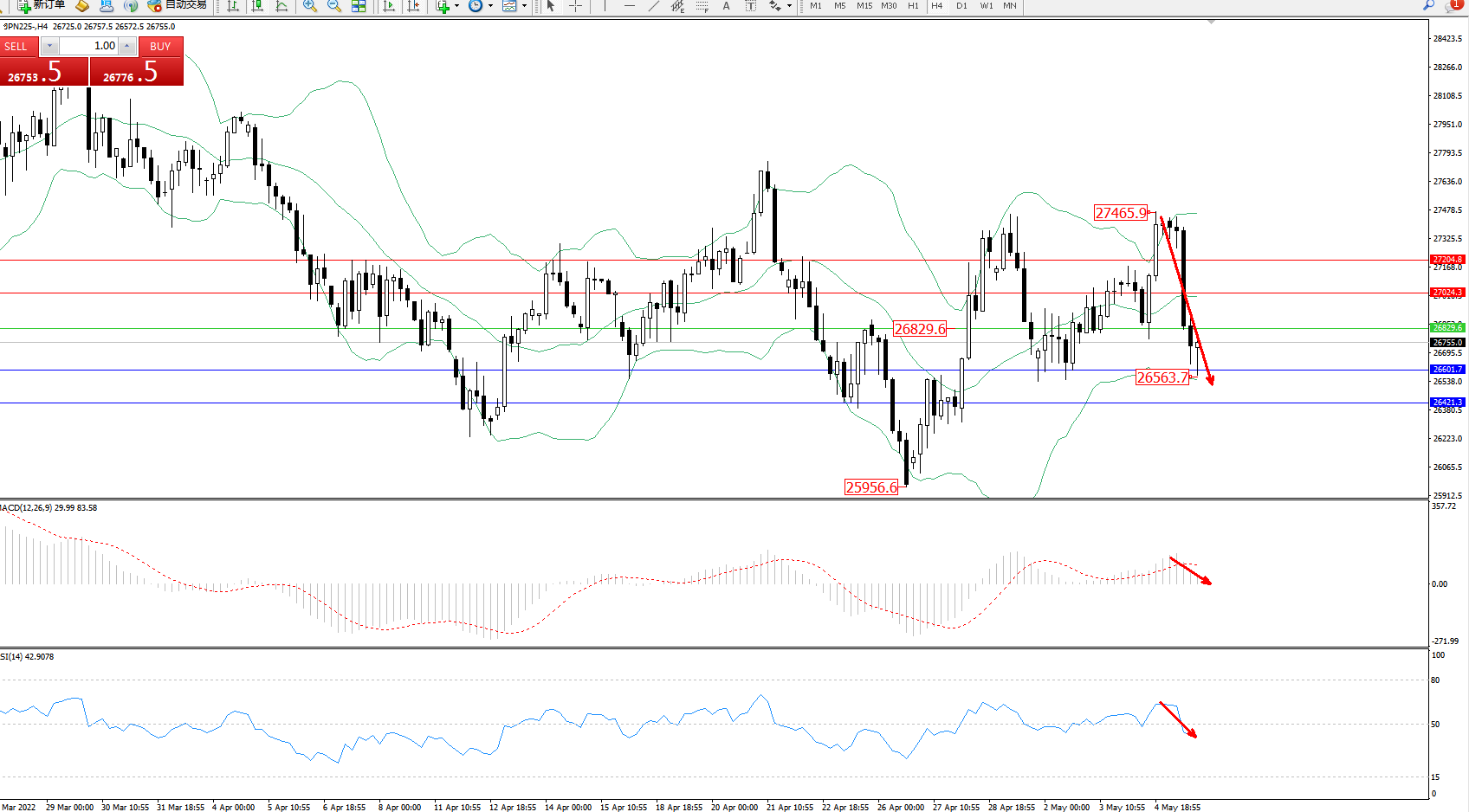
Task: Increase trade volume with the up arrow
Action: point(127,46)
